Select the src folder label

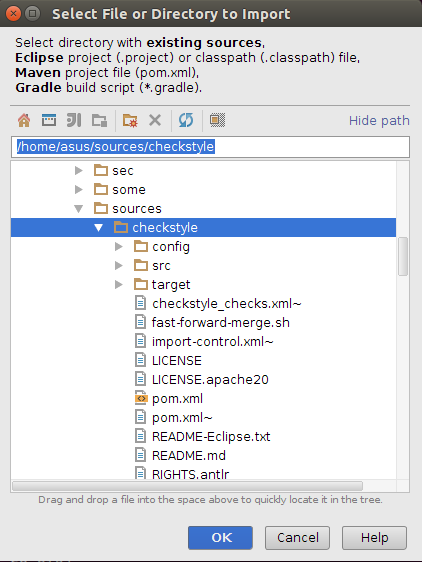(161, 266)
